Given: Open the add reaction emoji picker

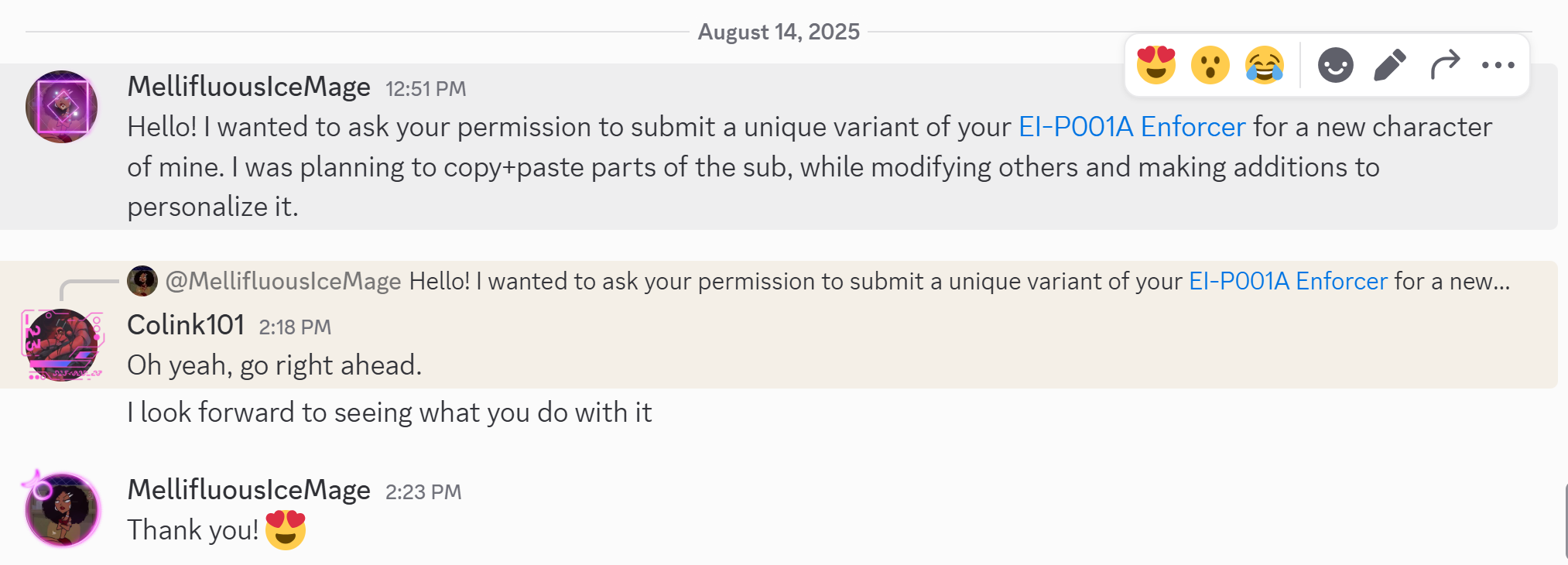Looking at the screenshot, I should pos(1335,65).
